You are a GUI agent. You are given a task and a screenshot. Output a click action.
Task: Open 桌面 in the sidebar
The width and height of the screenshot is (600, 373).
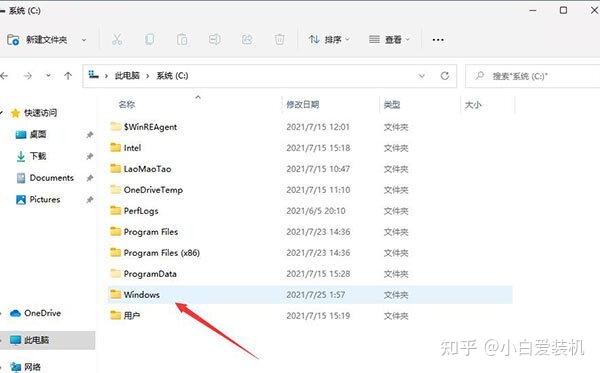(38, 134)
